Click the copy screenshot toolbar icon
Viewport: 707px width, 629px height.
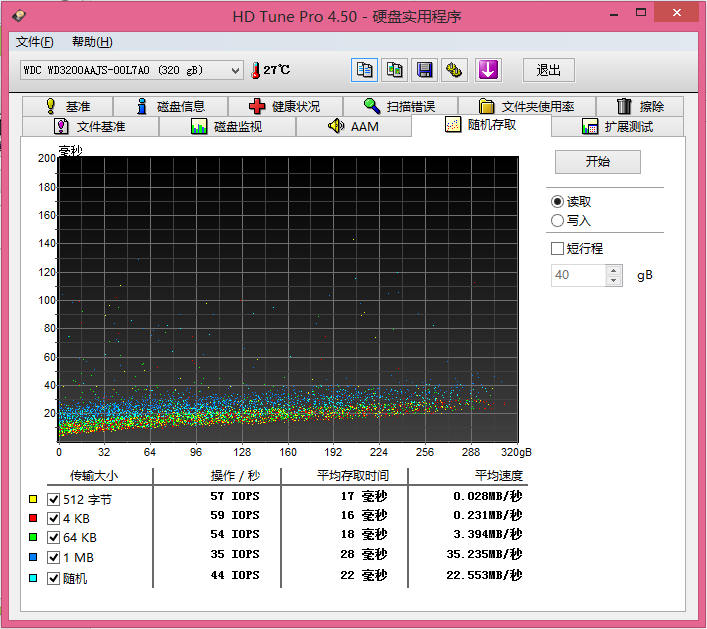tap(395, 70)
